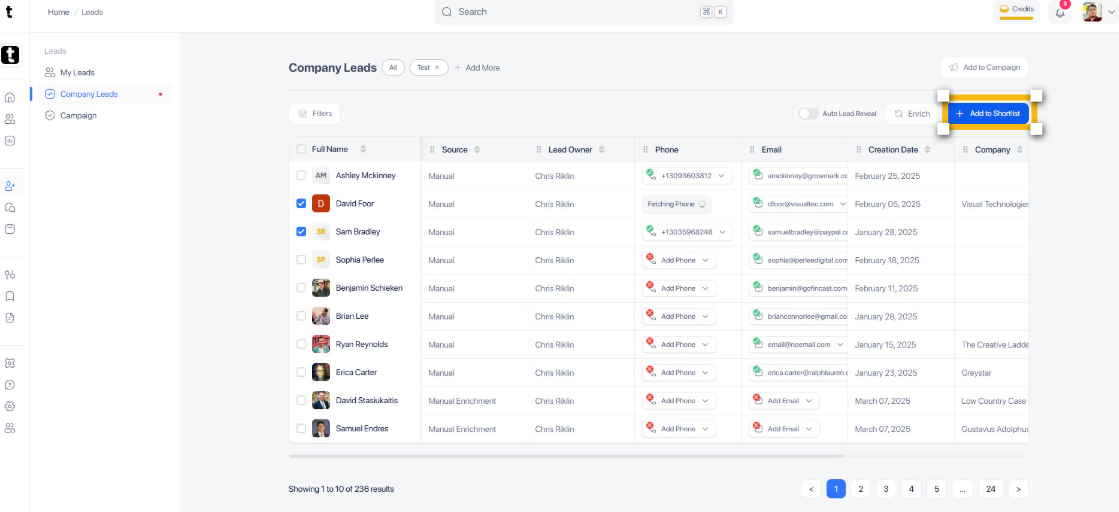The image size is (1119, 512).
Task: Expand Ashley Mckinney's phone number dropdown
Action: tap(721, 176)
